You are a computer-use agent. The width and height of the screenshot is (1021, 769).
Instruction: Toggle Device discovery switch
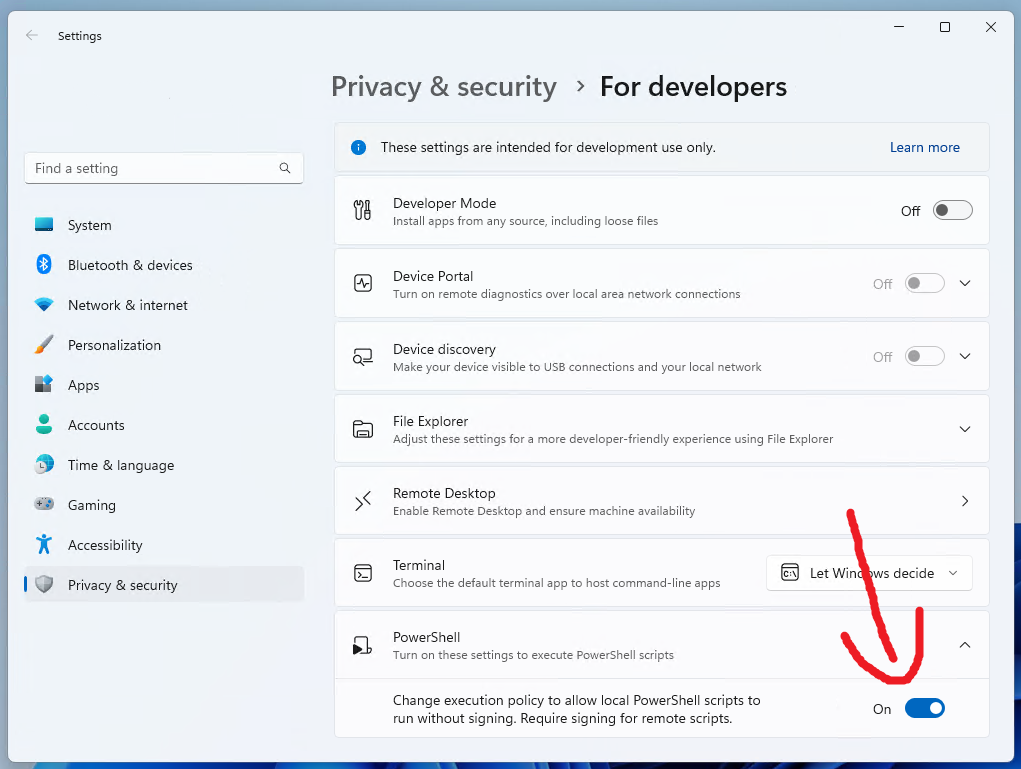tap(923, 356)
